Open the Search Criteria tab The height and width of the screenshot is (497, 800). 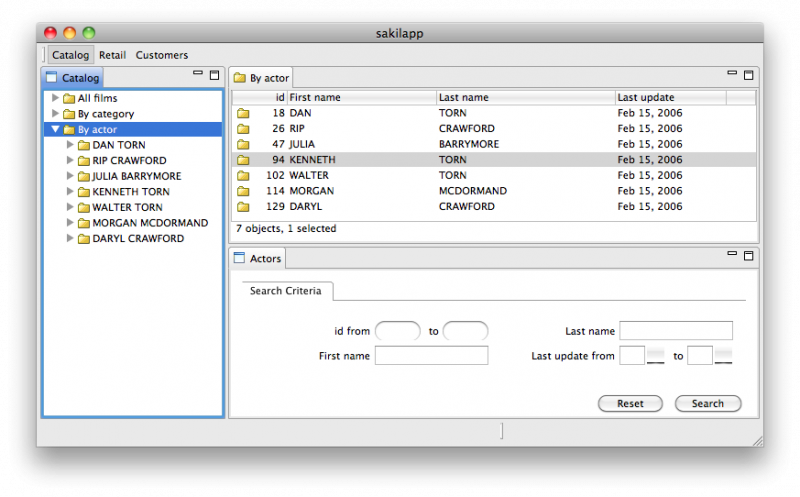pyautogui.click(x=286, y=290)
